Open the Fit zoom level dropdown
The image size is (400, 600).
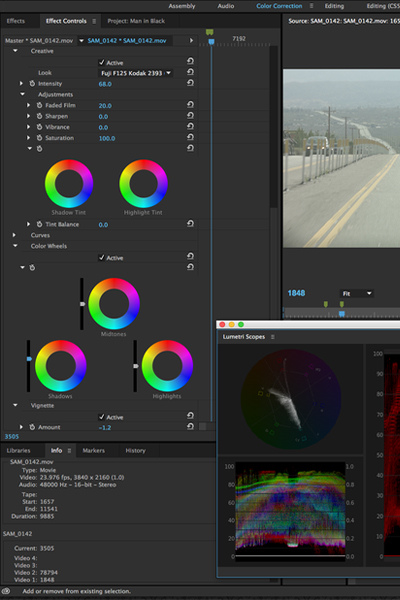(x=356, y=293)
